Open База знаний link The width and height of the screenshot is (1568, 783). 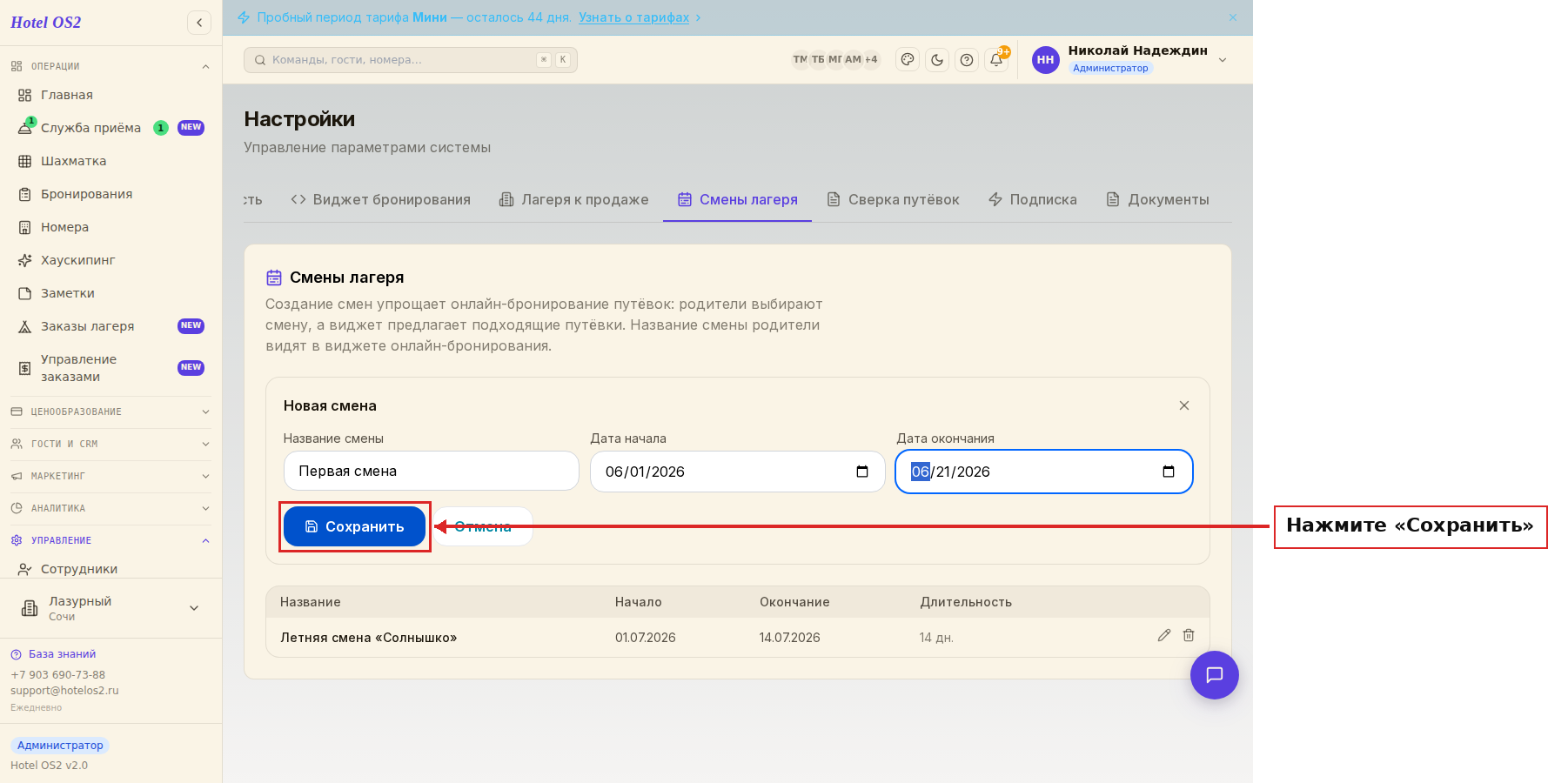tap(53, 654)
